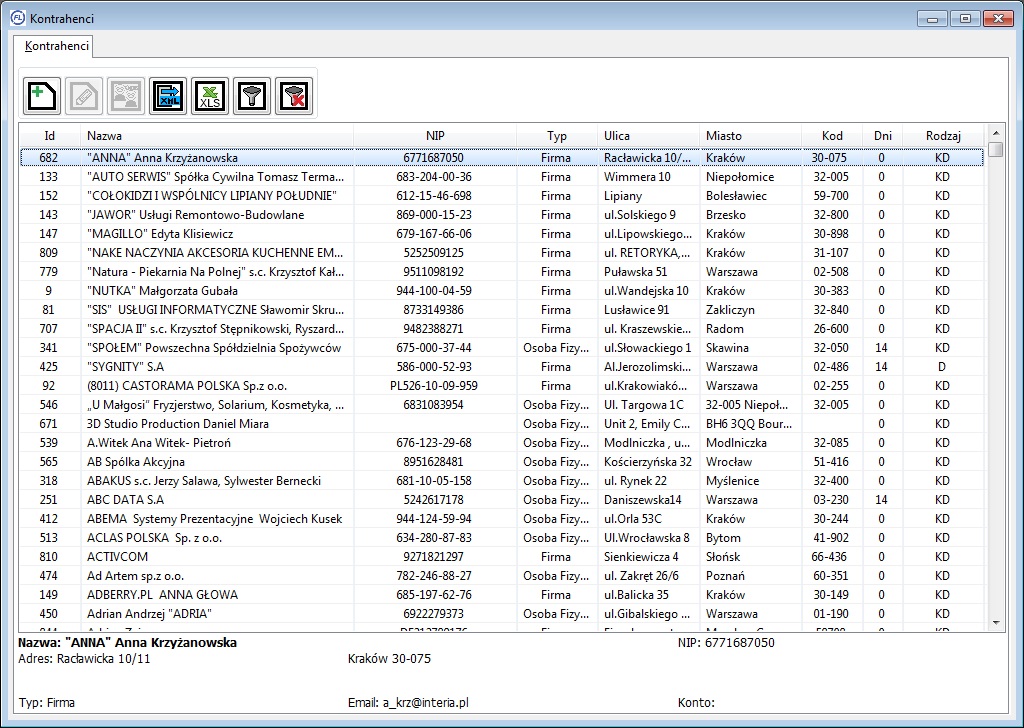Image resolution: width=1024 pixels, height=728 pixels.
Task: Select the "NAKE NACZYNIA AKCESORIA KUCHENNE" row
Action: click(x=502, y=252)
